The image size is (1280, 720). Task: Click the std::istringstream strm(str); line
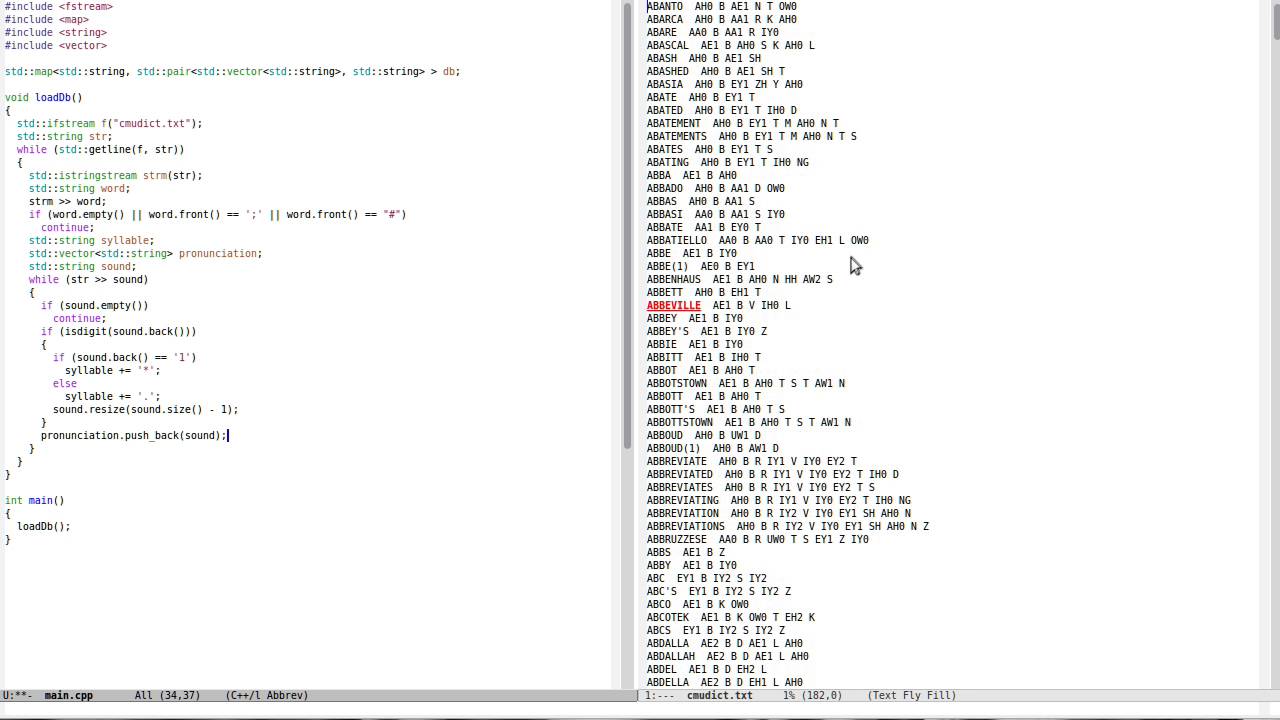click(116, 175)
